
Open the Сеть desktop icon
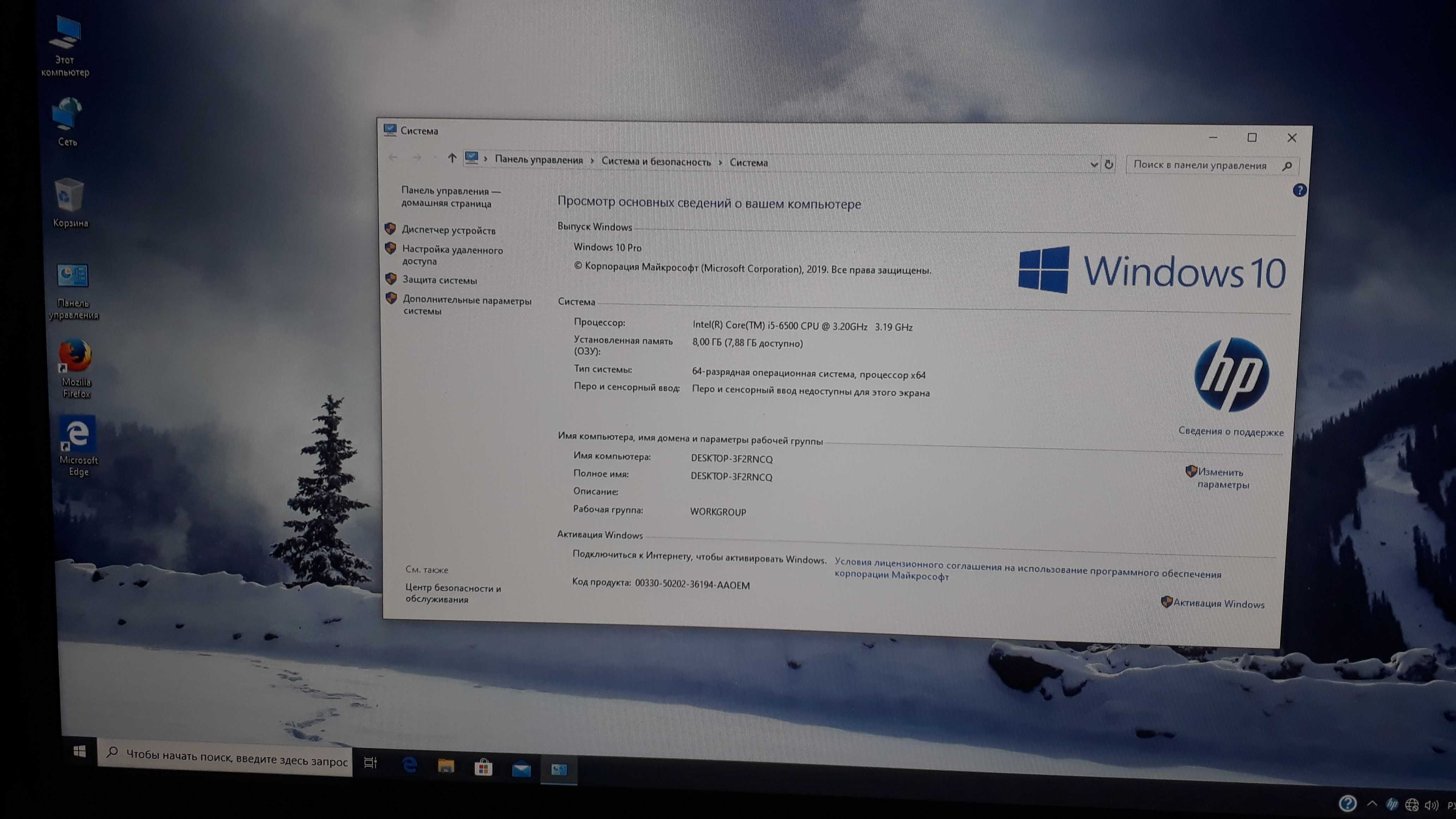pos(67,121)
